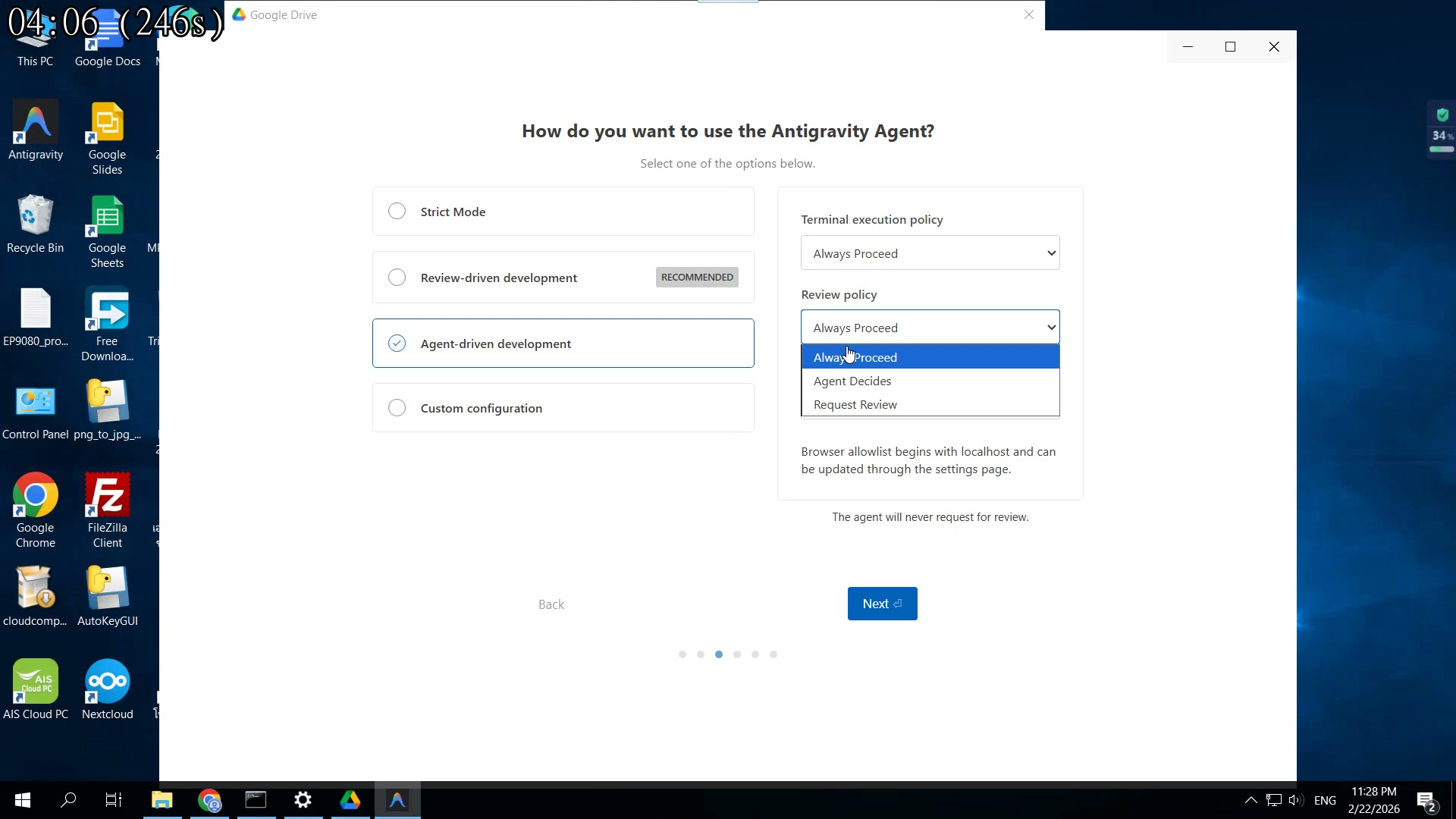Launch Google Sheets from the desktop
This screenshot has width=1456, height=819.
[107, 231]
